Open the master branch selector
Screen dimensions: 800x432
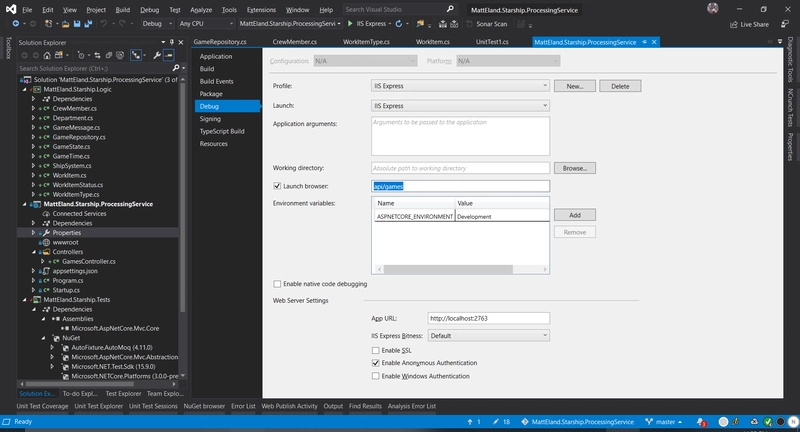tap(664, 422)
